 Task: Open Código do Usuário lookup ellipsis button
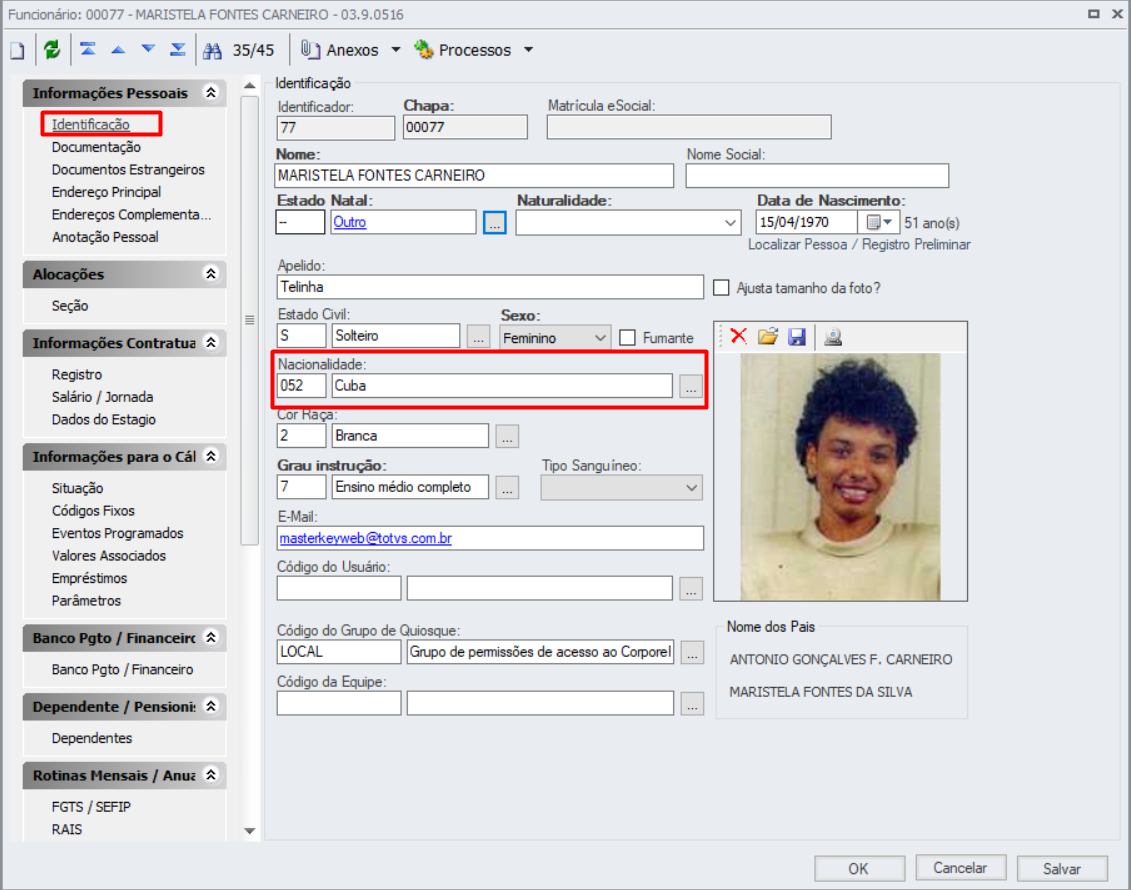pos(691,589)
